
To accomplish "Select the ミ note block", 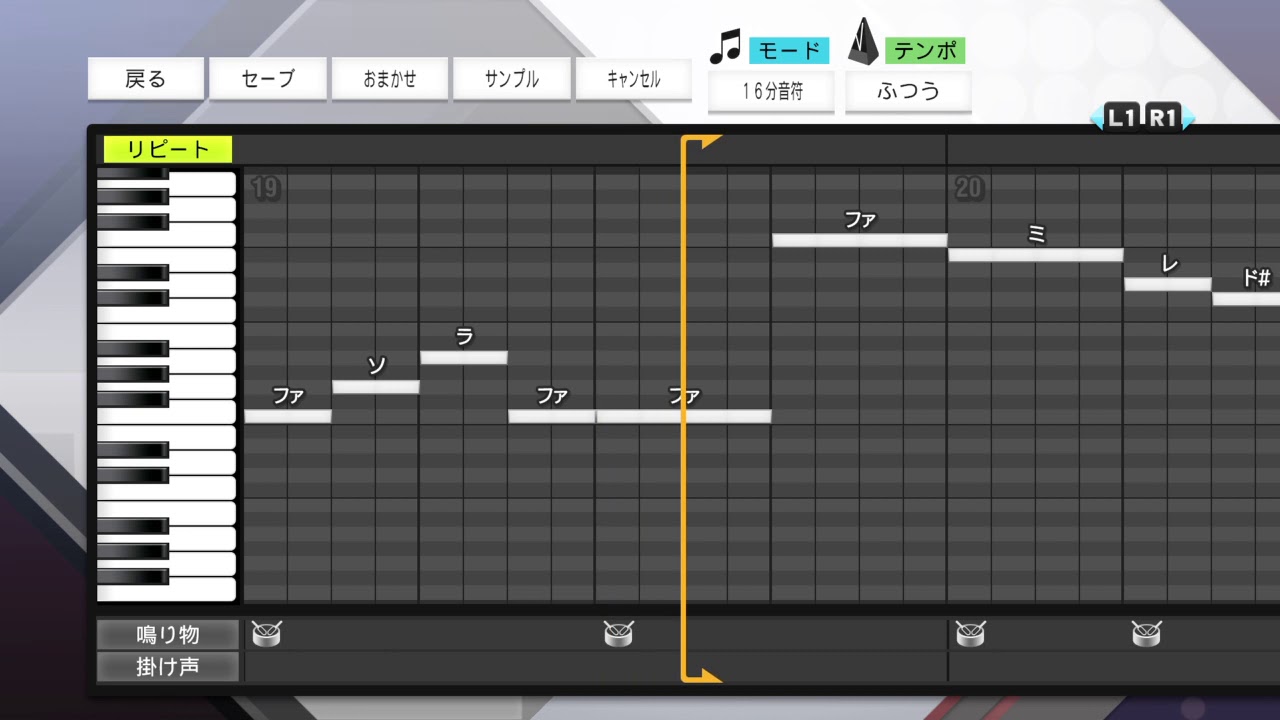I will pos(1036,255).
